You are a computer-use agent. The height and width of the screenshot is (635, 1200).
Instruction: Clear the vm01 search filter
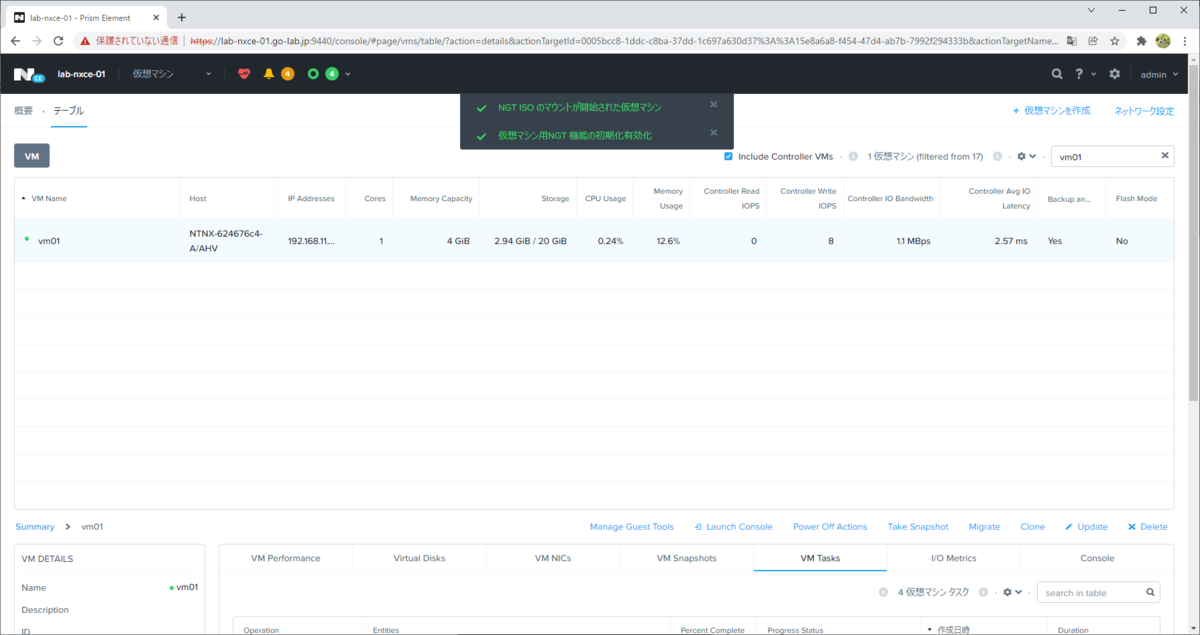pos(1164,156)
